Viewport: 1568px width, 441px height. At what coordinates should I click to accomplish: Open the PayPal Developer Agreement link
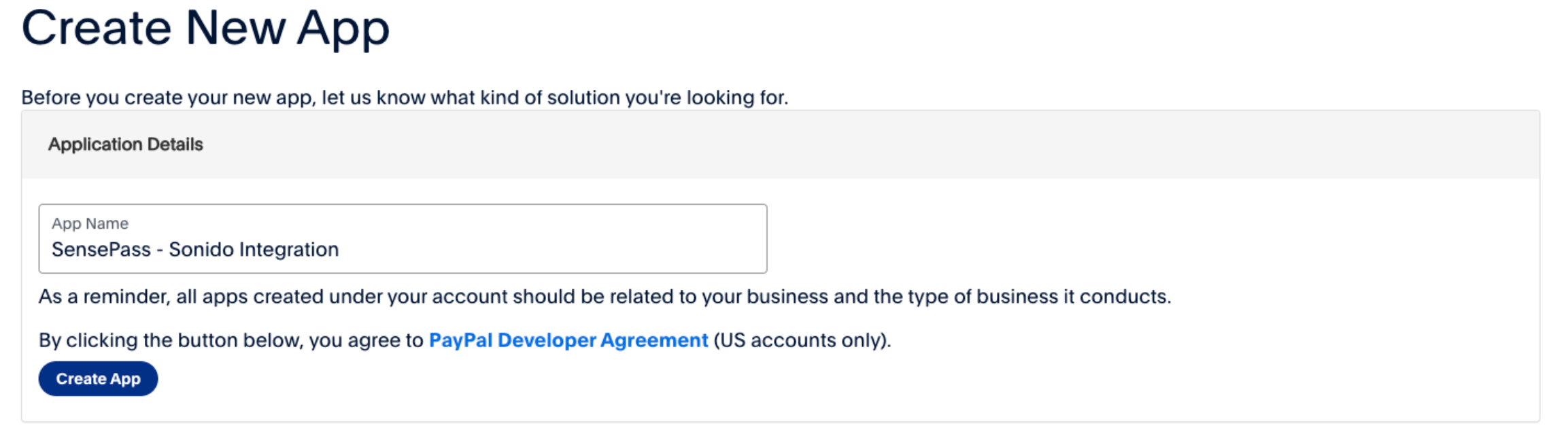(568, 340)
